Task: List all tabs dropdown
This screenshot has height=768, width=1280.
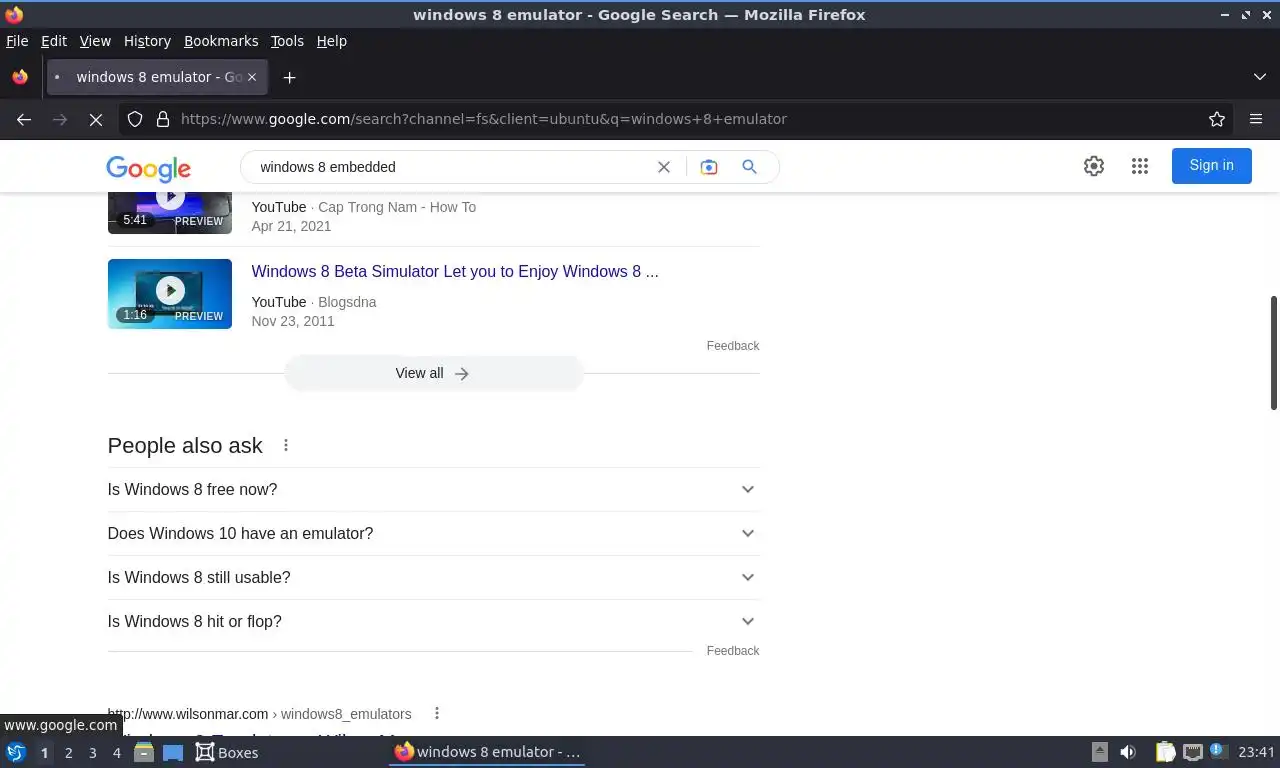Action: [1260, 77]
